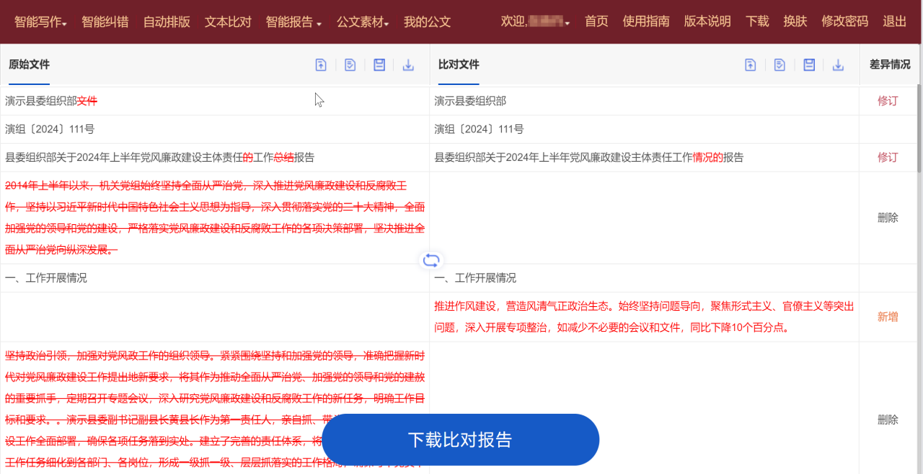Open 修改密码 in the header
This screenshot has width=924, height=474.
pos(844,22)
